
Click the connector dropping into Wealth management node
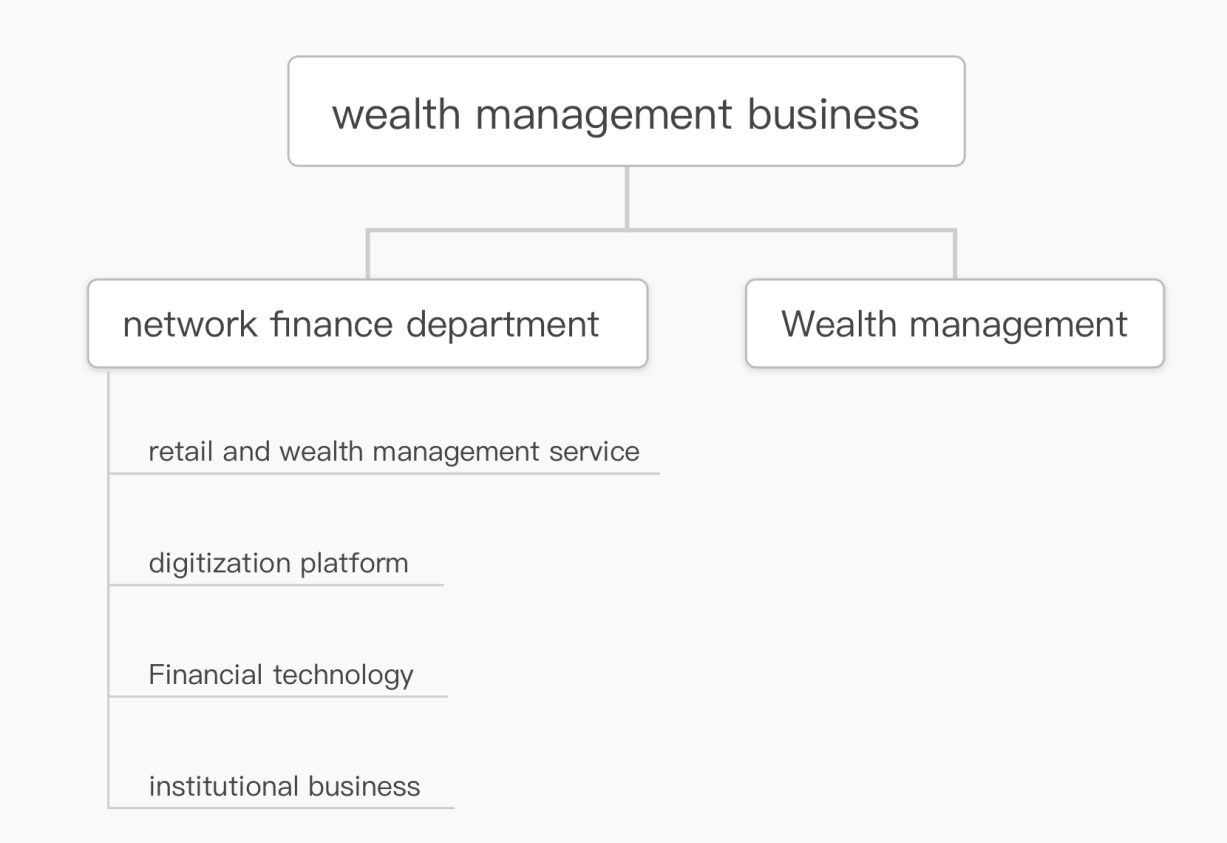coord(955,256)
